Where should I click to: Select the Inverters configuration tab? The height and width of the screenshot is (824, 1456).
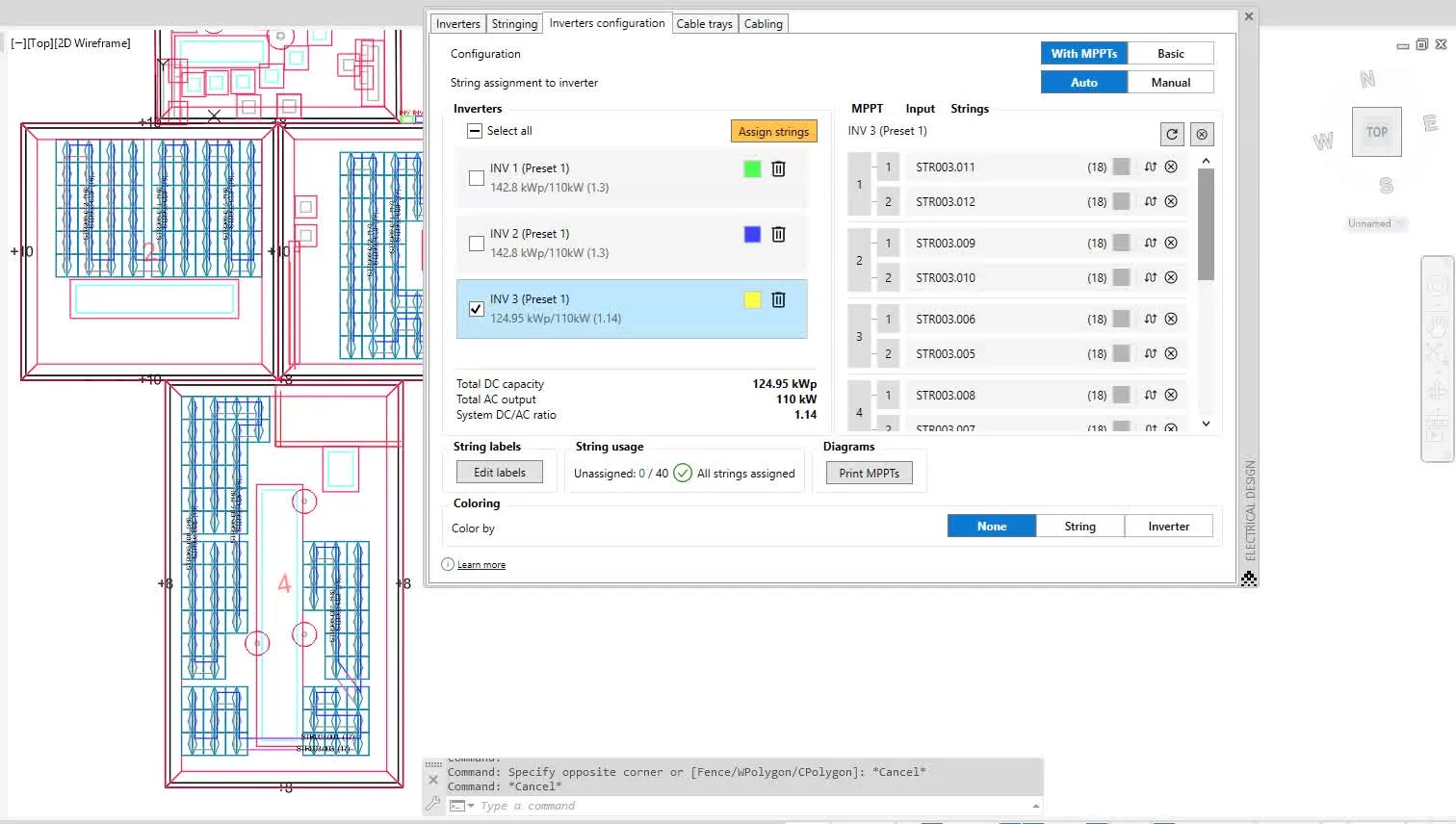coord(607,23)
